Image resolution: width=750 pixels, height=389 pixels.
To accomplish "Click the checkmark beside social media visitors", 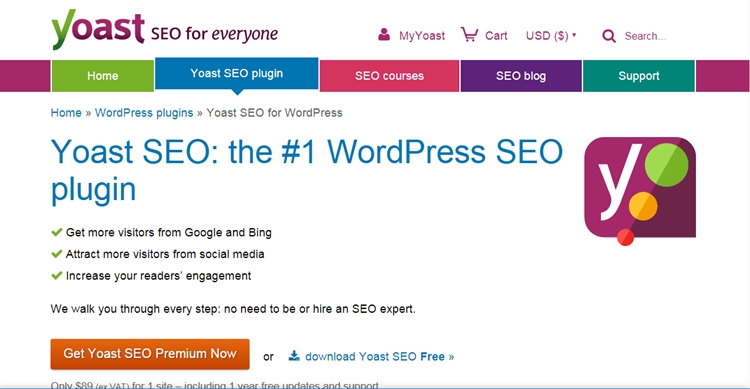I will 56,254.
